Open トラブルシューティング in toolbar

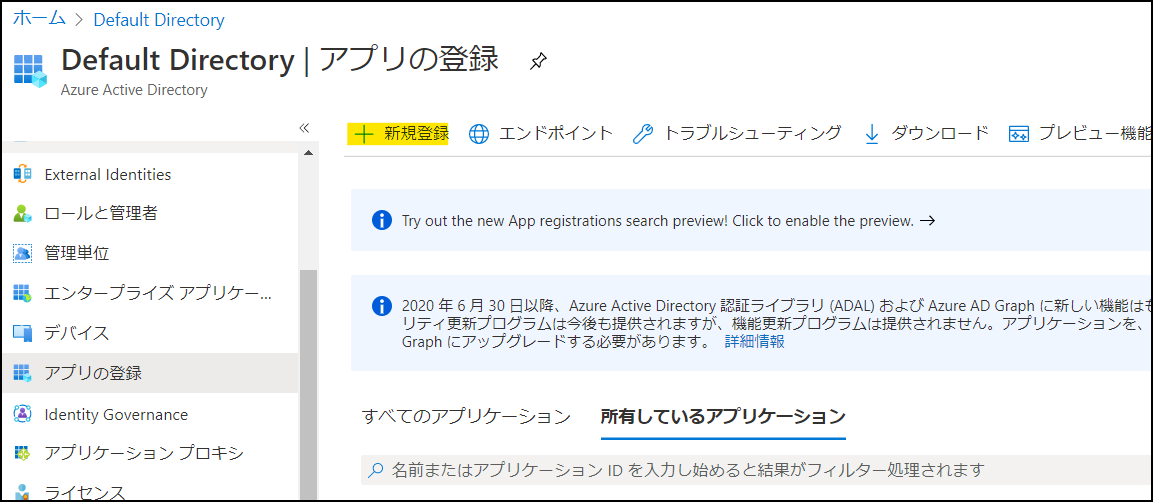[737, 134]
